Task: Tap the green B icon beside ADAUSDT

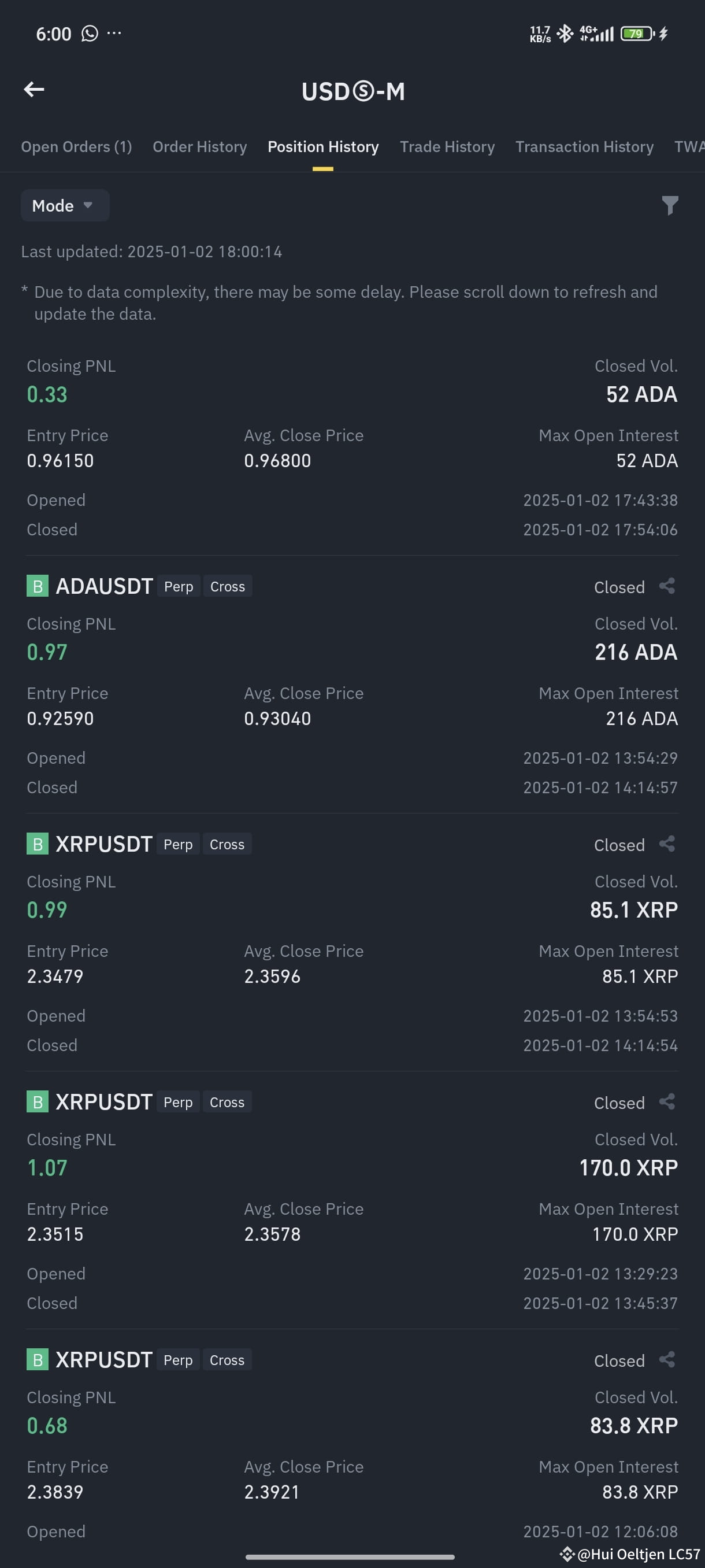Action: pos(37,586)
